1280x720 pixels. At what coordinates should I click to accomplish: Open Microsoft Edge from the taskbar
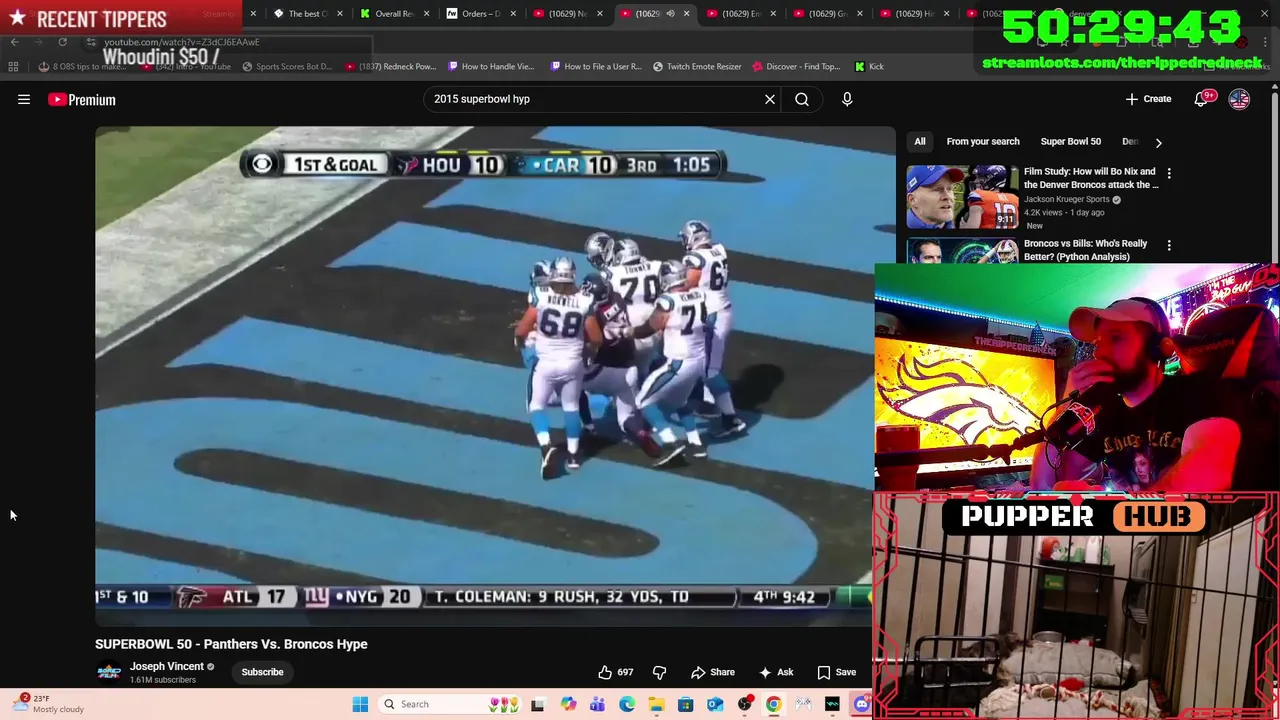(x=627, y=704)
